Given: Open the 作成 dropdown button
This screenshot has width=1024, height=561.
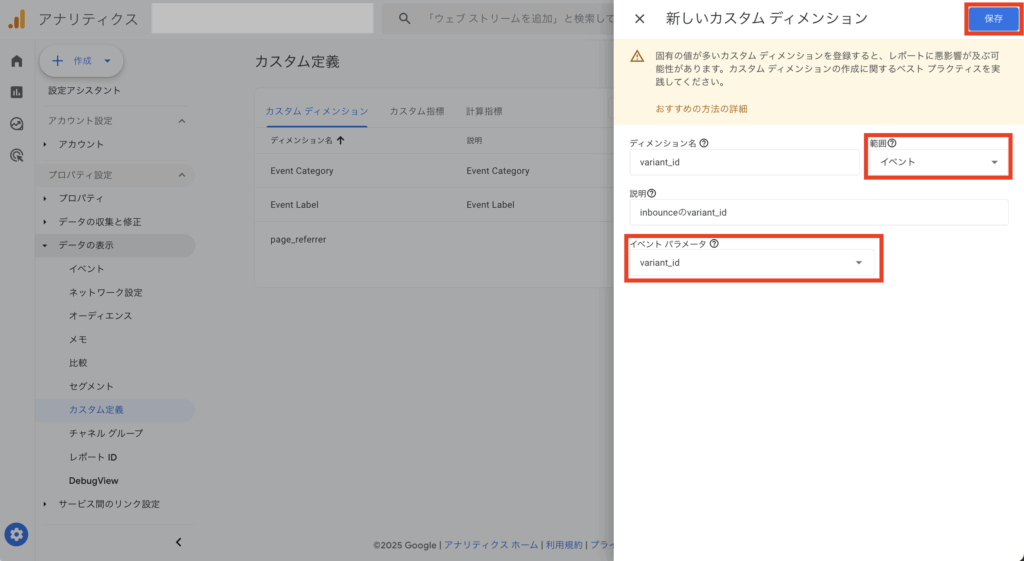Looking at the screenshot, I should 81,61.
